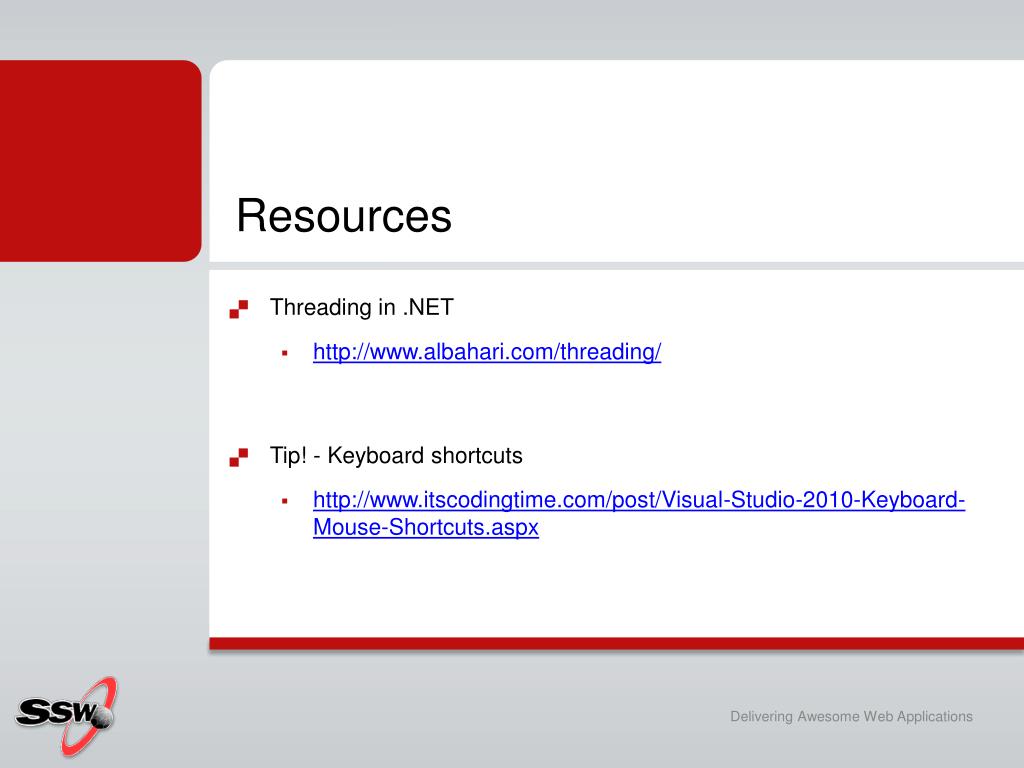This screenshot has width=1024, height=768.
Task: Open the itscodingtime Visual Studio shortcuts link
Action: 639,513
